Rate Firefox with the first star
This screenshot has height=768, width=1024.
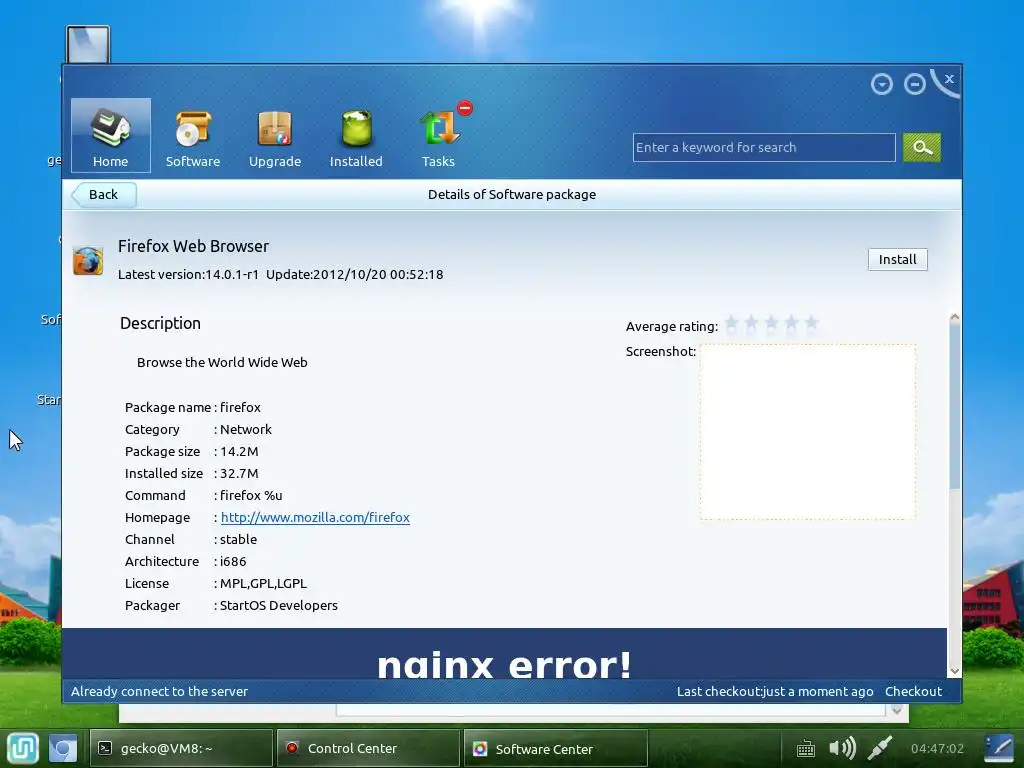click(x=732, y=323)
